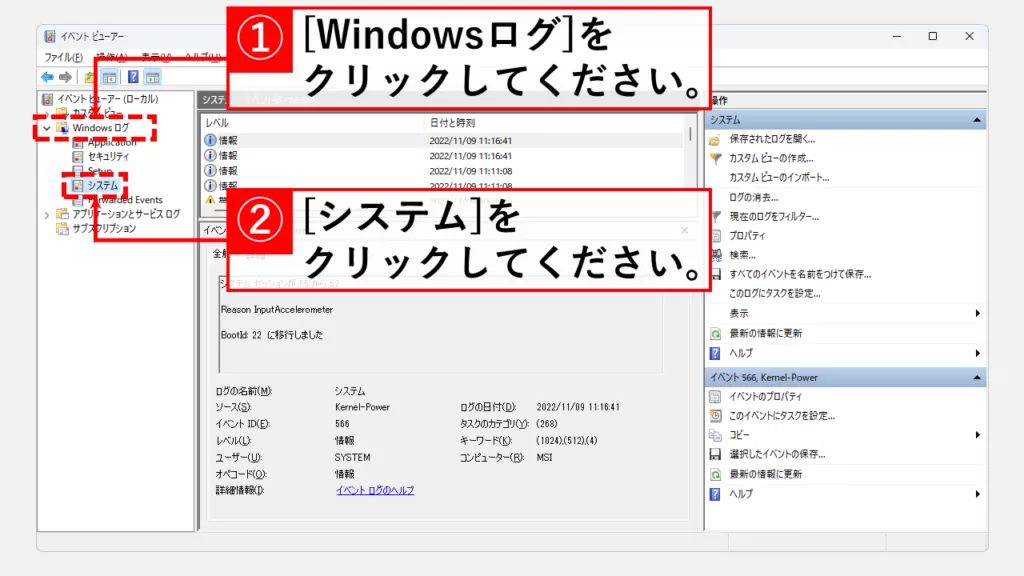Collapse the システム actions section

976,120
